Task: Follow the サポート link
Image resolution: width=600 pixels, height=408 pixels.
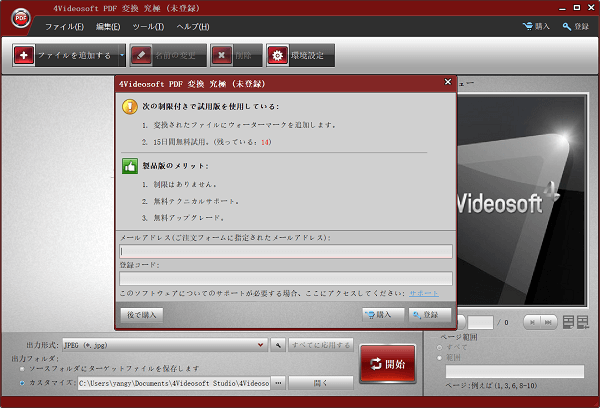Action: tap(422, 293)
